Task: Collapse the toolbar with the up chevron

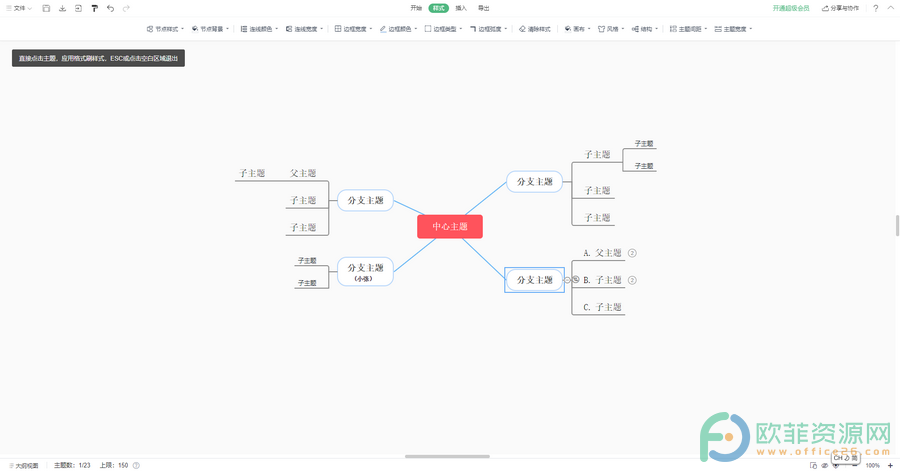Action: [891, 8]
